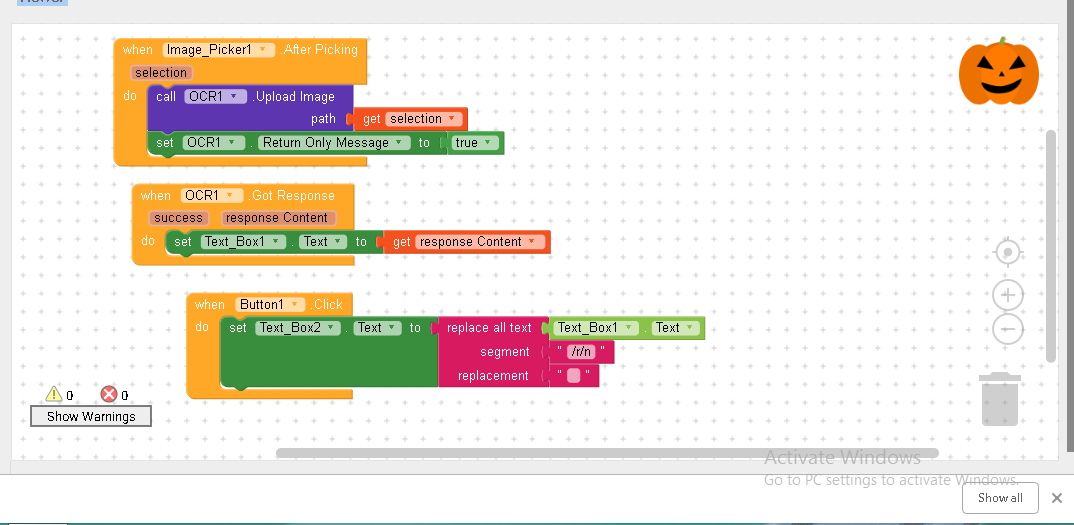Open the Image_Picker1 component dropdown
This screenshot has height=525, width=1074.
(218, 49)
